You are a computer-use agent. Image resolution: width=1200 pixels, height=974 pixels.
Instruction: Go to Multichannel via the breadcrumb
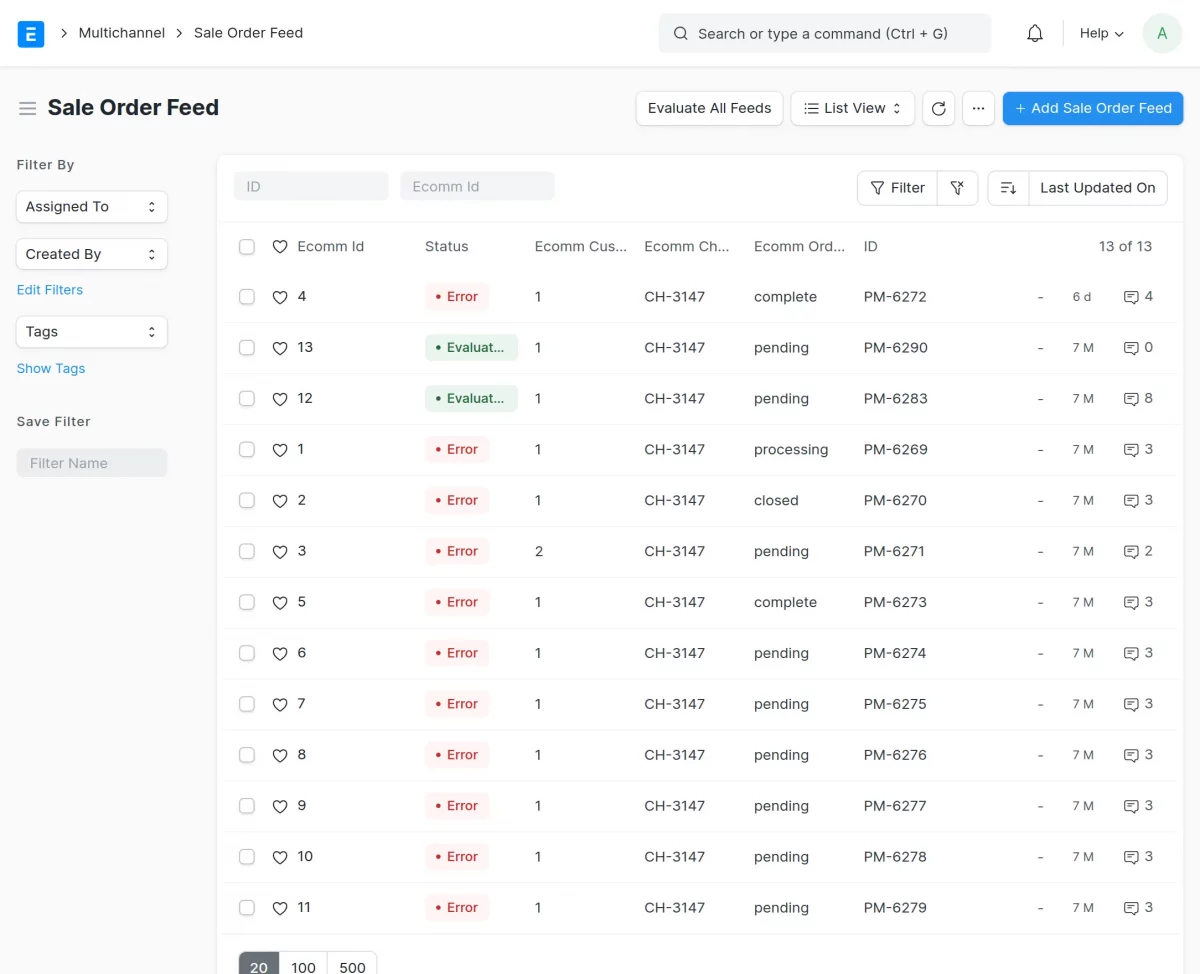click(121, 32)
